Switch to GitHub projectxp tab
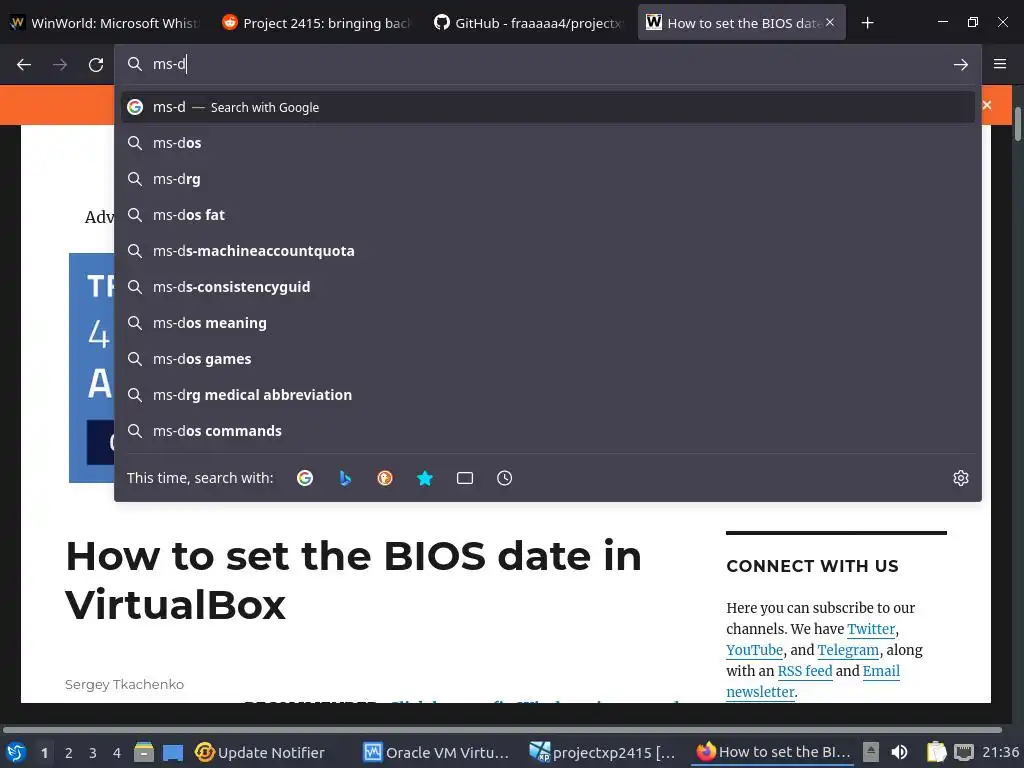The image size is (1024, 768). [529, 23]
